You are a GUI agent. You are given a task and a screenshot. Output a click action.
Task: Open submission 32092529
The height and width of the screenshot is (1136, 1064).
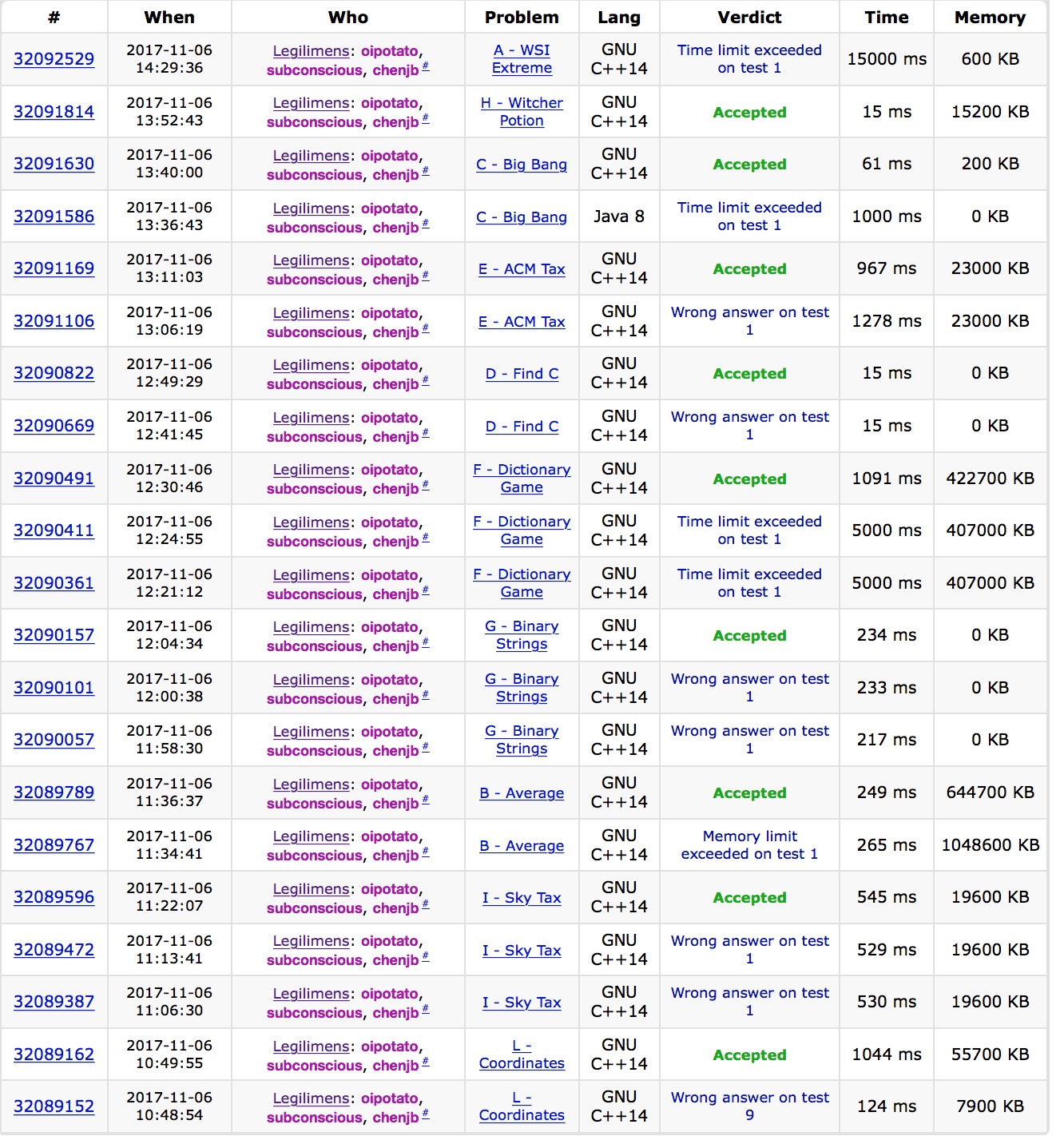coord(54,59)
